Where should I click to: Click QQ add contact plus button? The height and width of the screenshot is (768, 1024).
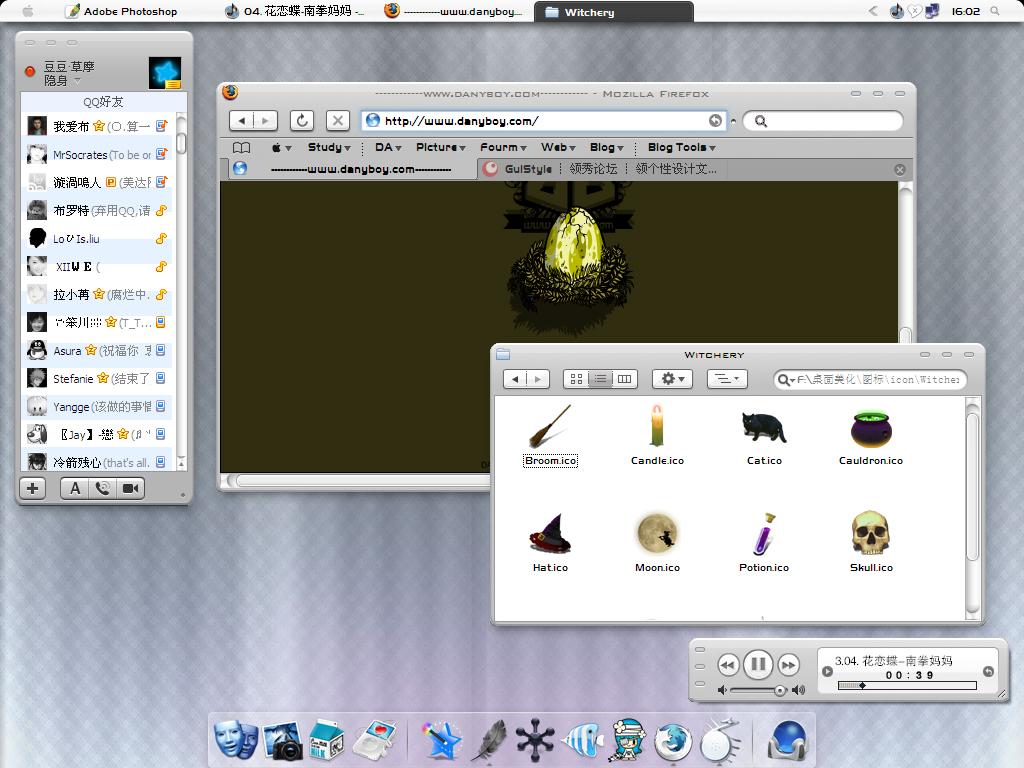tap(33, 488)
